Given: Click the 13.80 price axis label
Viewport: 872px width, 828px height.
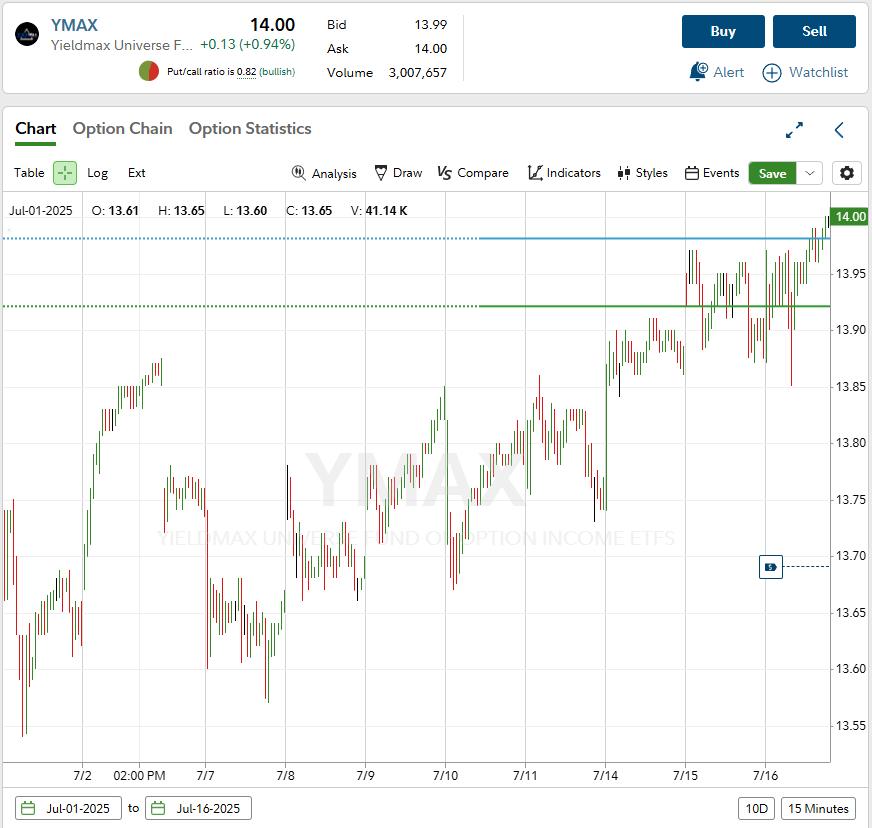Looking at the screenshot, I should (x=851, y=443).
